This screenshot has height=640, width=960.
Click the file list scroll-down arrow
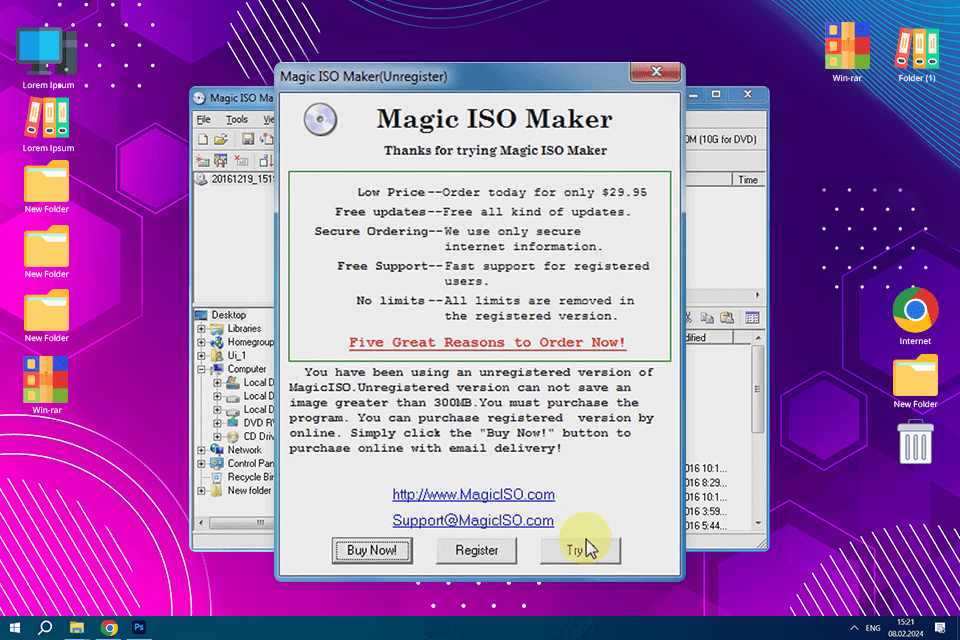coord(758,522)
